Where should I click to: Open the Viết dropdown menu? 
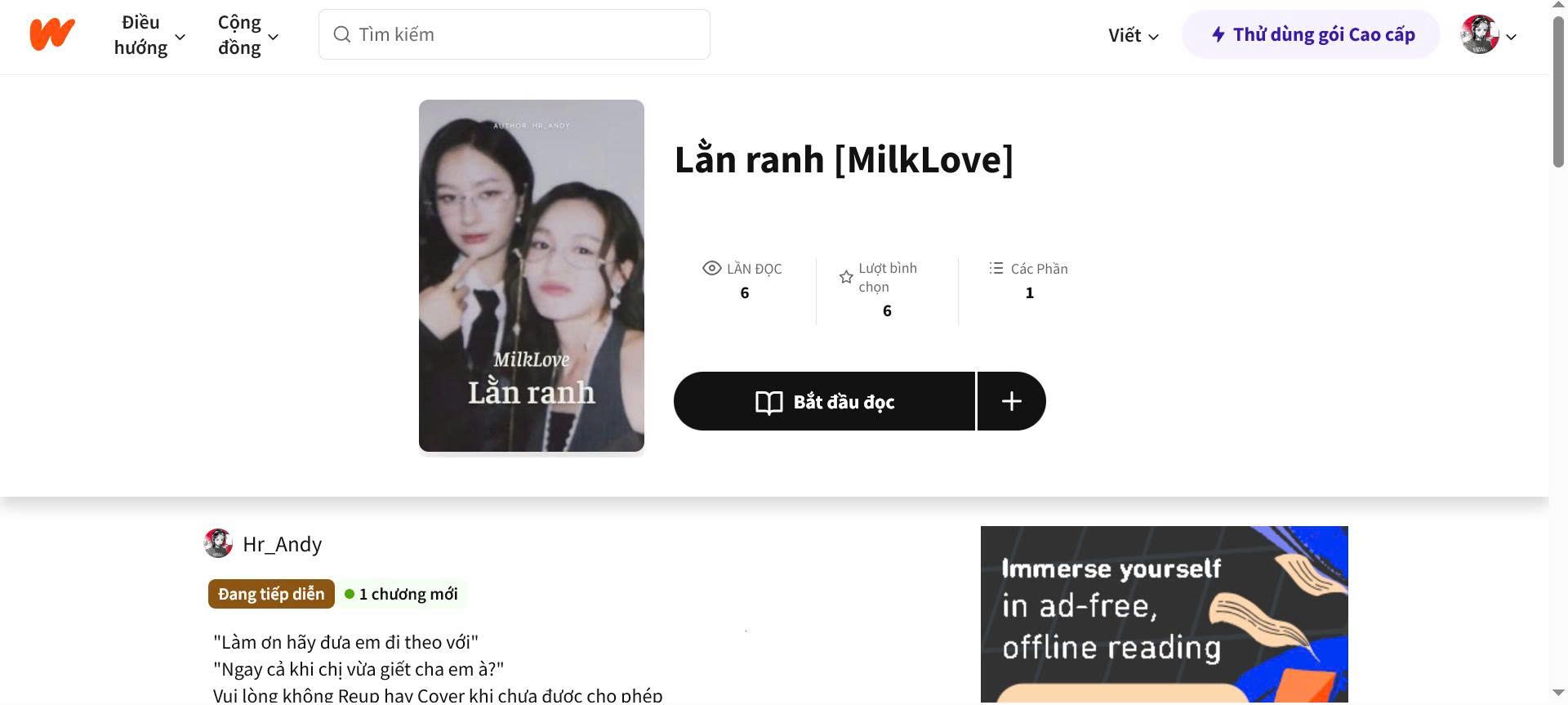pyautogui.click(x=1134, y=35)
